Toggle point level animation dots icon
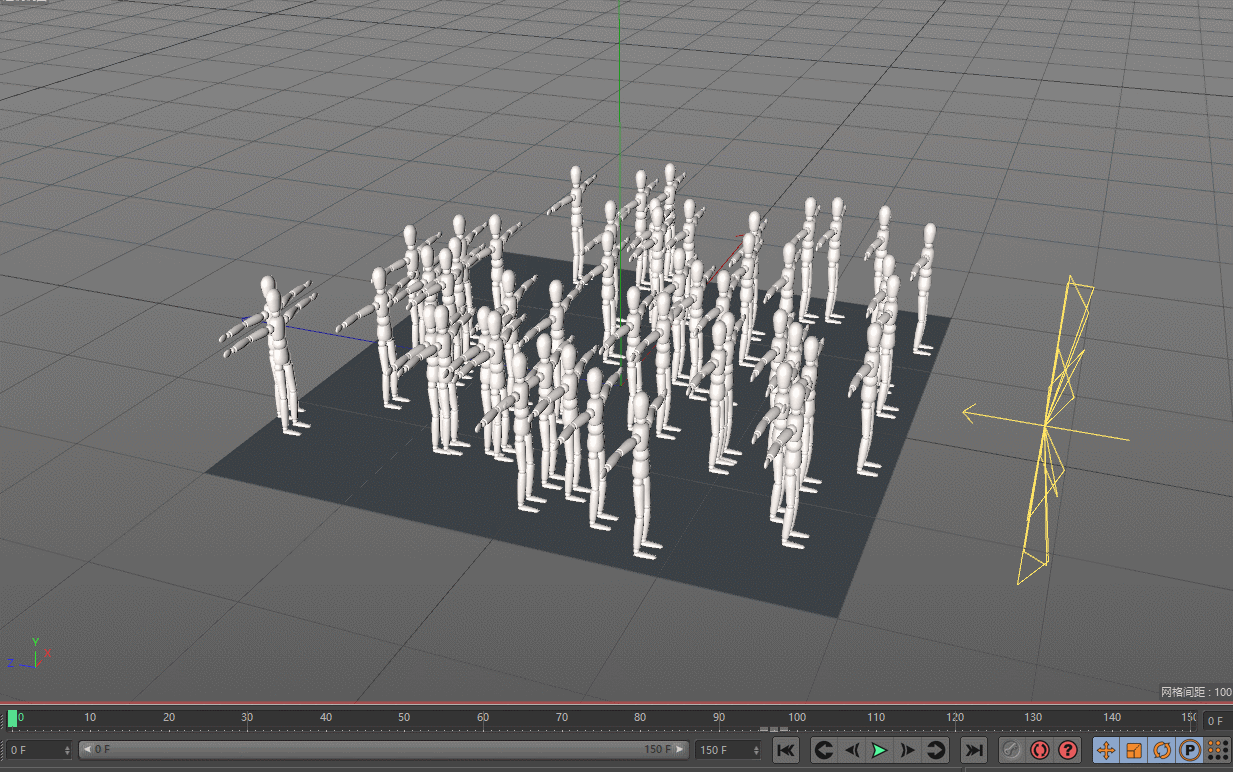Image resolution: width=1233 pixels, height=772 pixels. click(1218, 750)
